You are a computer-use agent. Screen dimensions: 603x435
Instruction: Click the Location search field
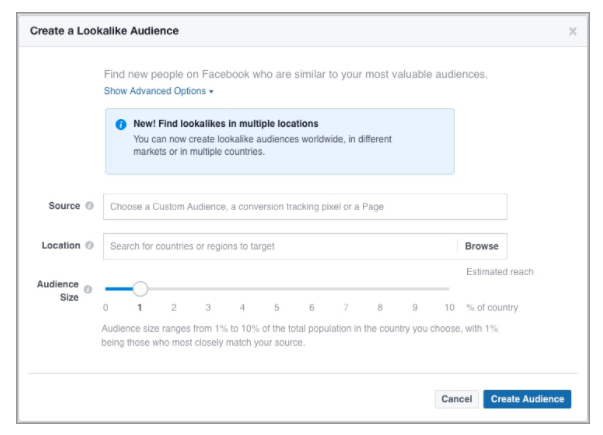tap(280, 246)
